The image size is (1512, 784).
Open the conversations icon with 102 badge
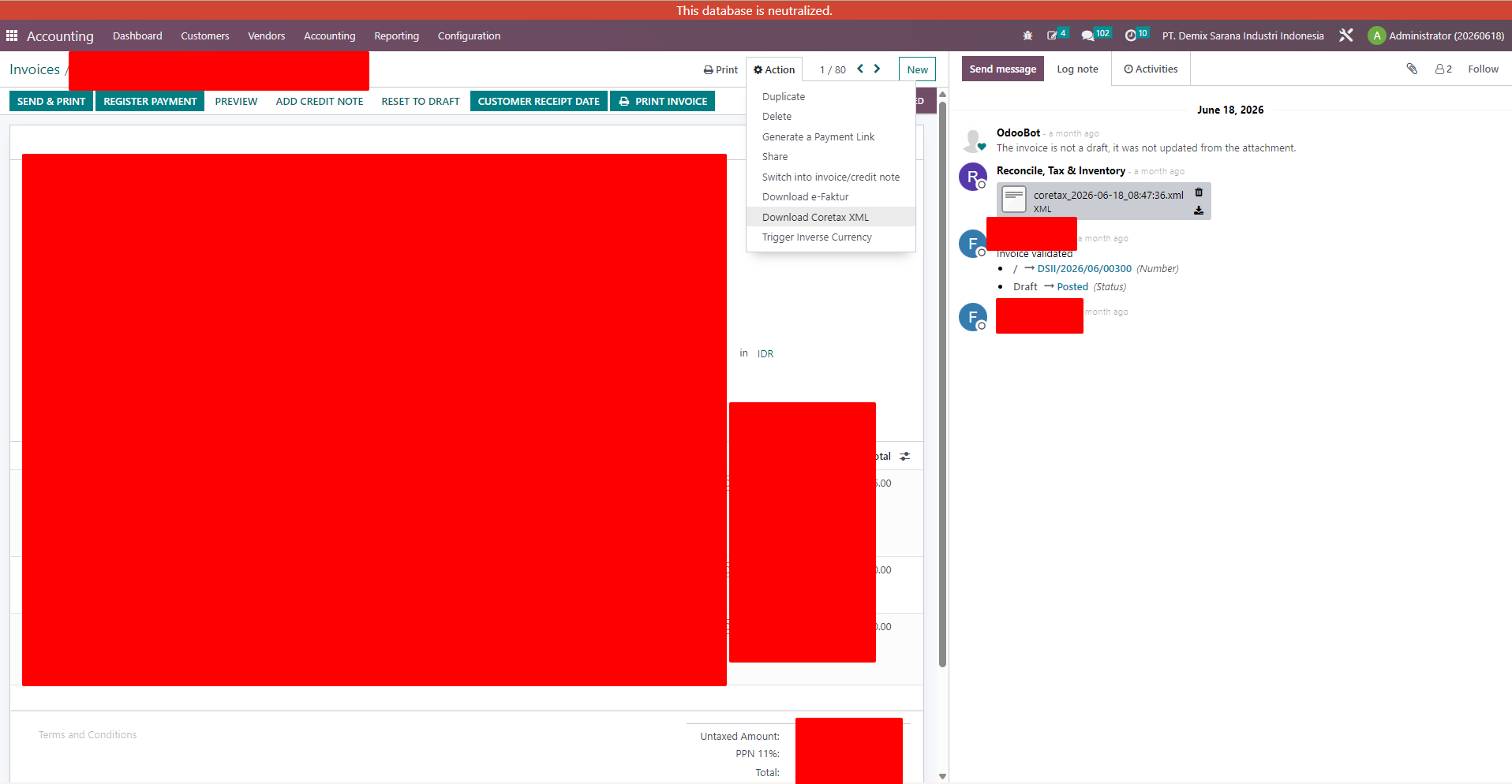[x=1095, y=35]
